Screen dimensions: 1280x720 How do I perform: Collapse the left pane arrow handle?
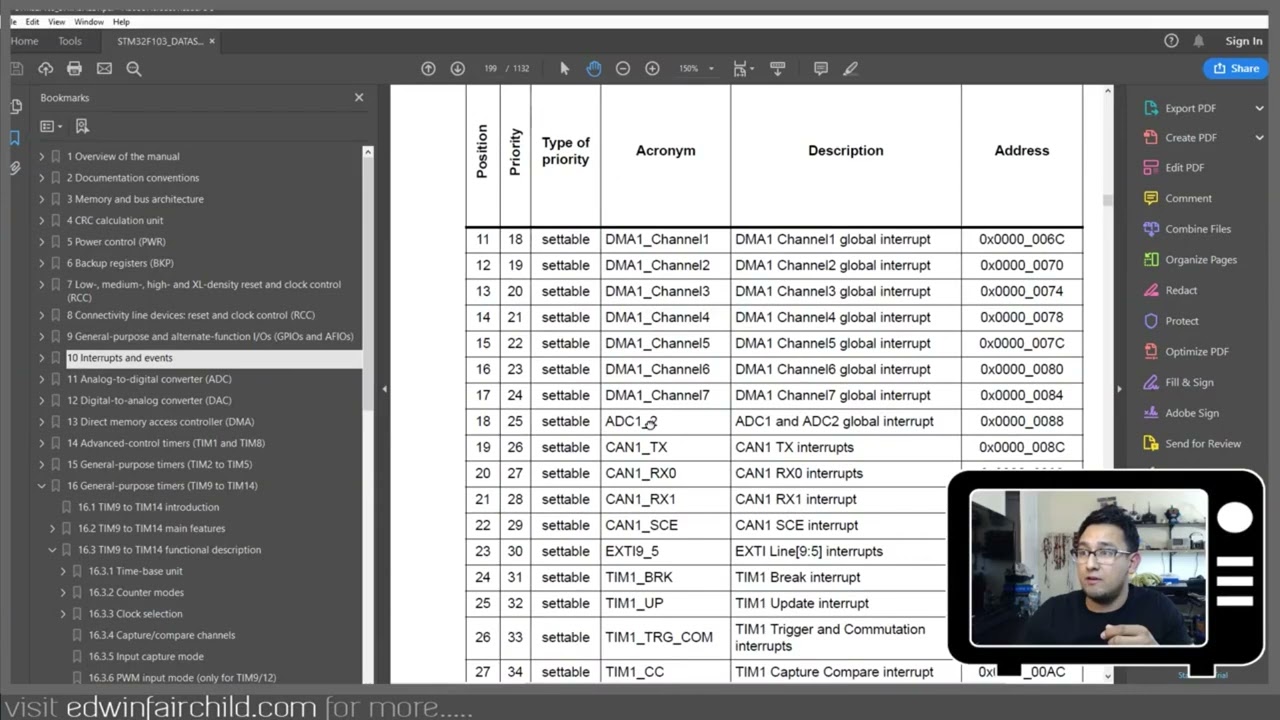384,388
